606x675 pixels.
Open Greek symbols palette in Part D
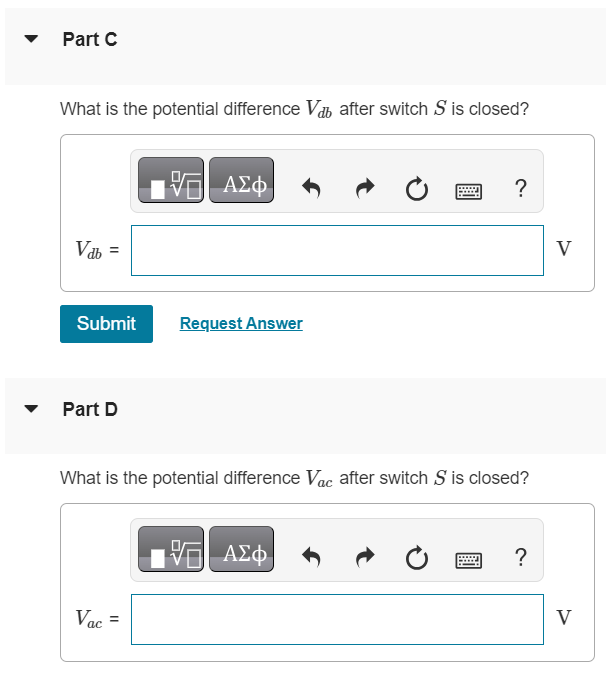(x=241, y=549)
